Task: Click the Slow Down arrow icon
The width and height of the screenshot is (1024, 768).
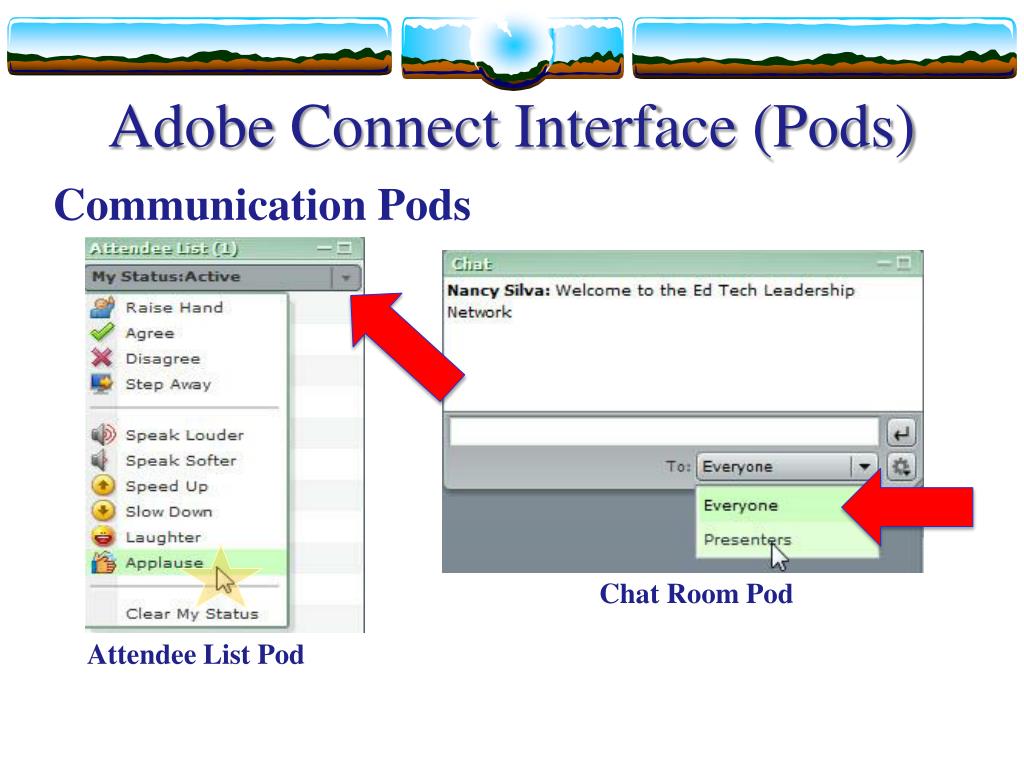Action: point(103,511)
